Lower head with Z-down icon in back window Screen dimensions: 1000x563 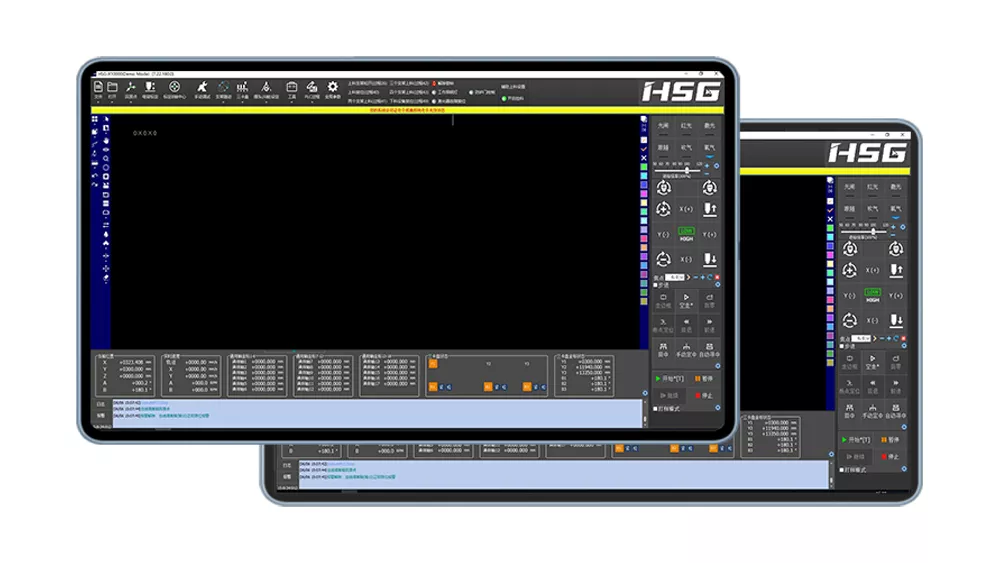895,320
